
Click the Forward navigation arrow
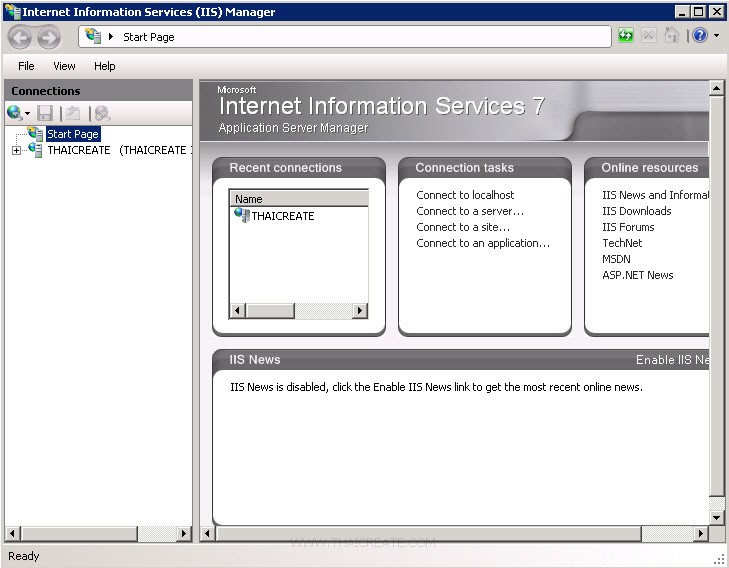pyautogui.click(x=49, y=37)
